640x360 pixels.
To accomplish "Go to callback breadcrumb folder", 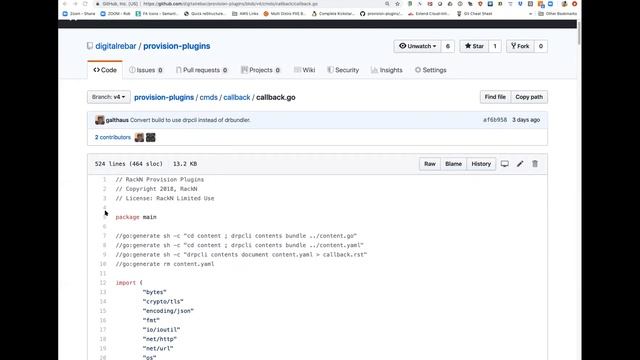I will pos(237,97).
